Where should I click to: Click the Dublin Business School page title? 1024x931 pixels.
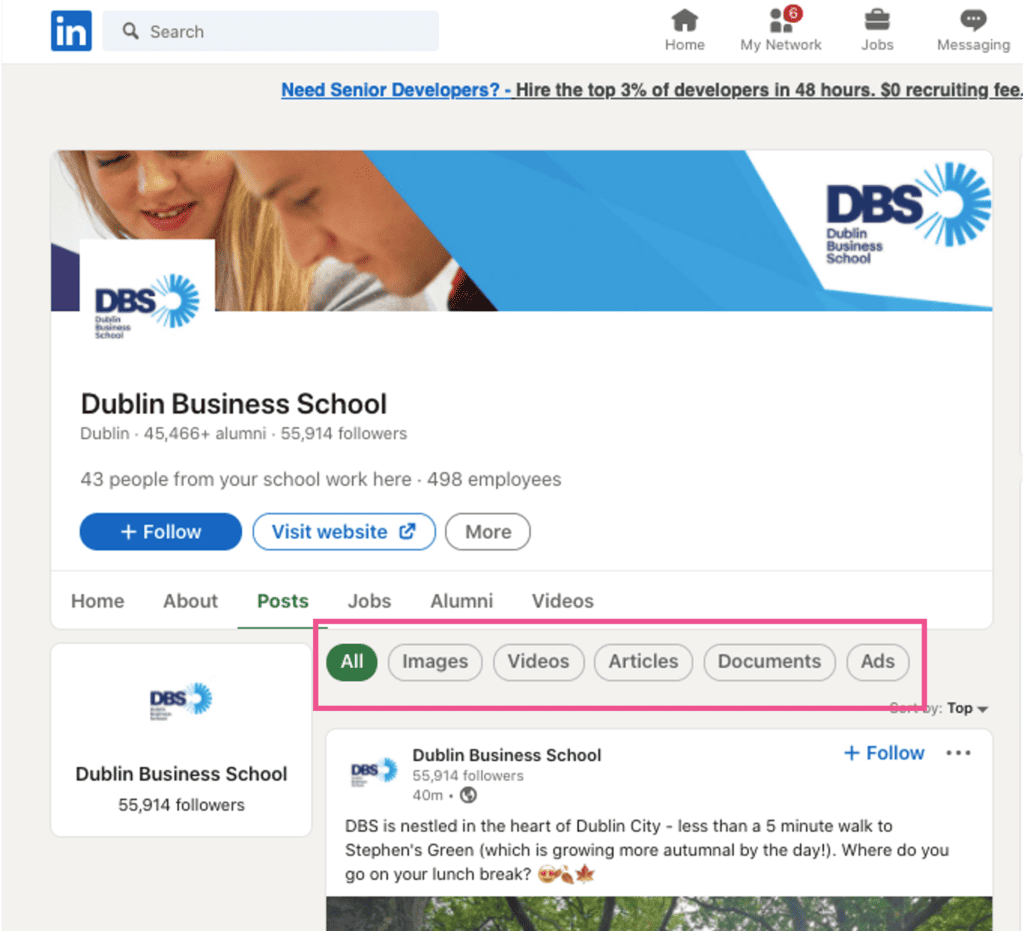pos(234,403)
